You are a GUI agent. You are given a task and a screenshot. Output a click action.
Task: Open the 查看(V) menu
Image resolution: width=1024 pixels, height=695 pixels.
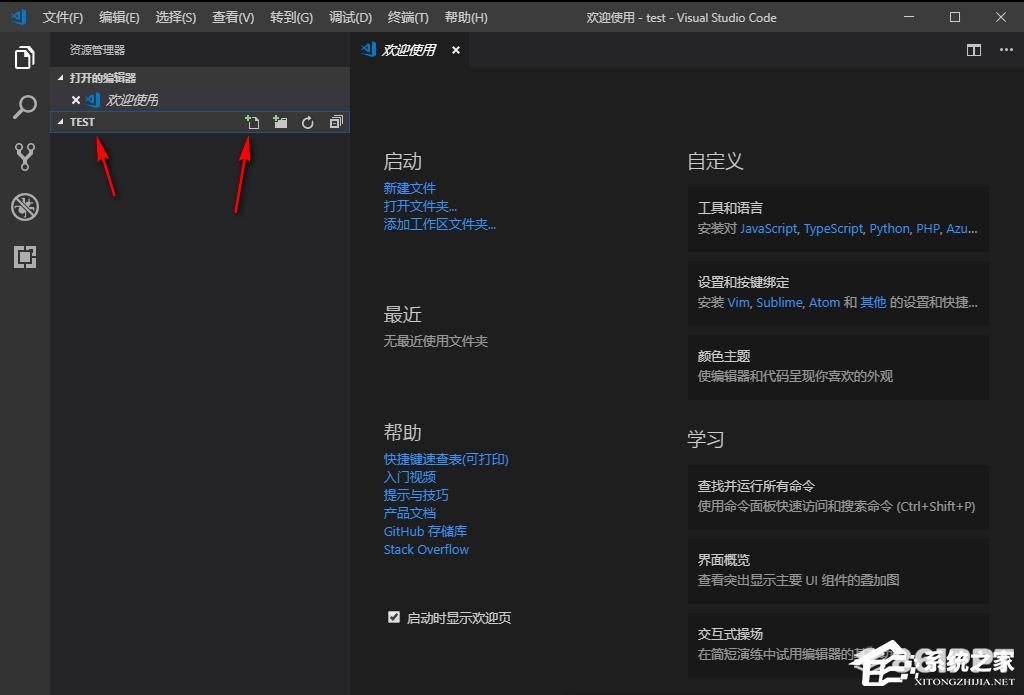tap(233, 18)
